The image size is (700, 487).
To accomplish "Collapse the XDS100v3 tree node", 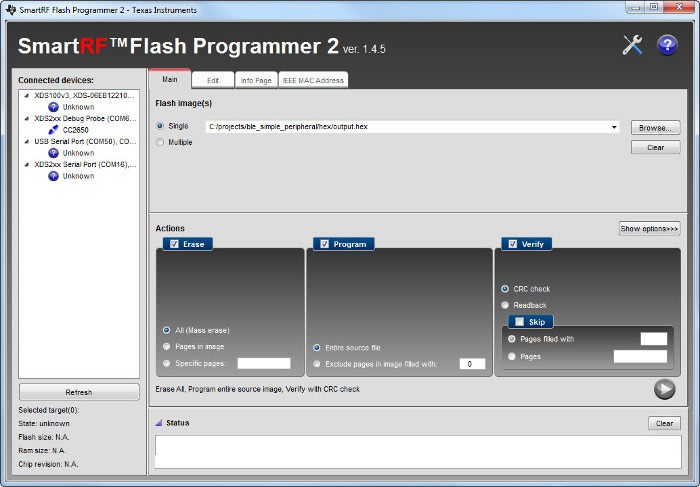I will [27, 96].
